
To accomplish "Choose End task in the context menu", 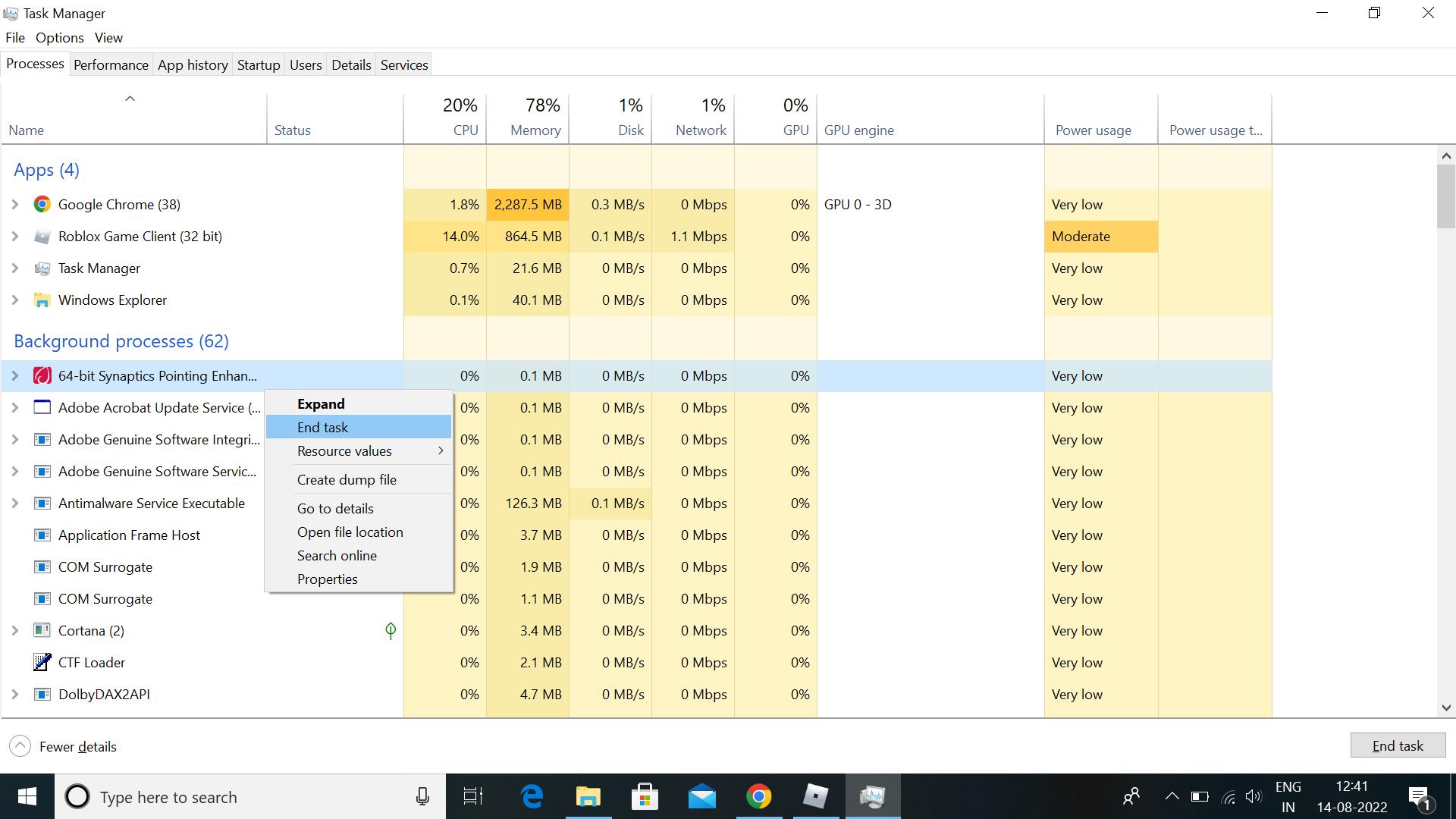I will [359, 428].
